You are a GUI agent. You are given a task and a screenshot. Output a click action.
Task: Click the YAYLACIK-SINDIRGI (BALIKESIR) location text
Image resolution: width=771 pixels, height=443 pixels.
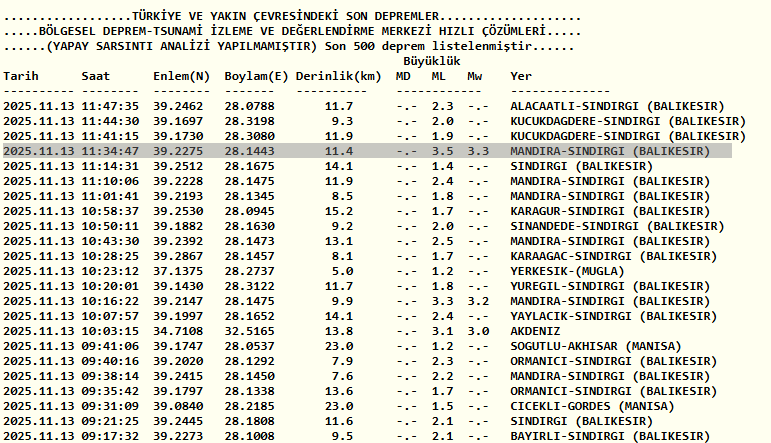click(x=614, y=316)
